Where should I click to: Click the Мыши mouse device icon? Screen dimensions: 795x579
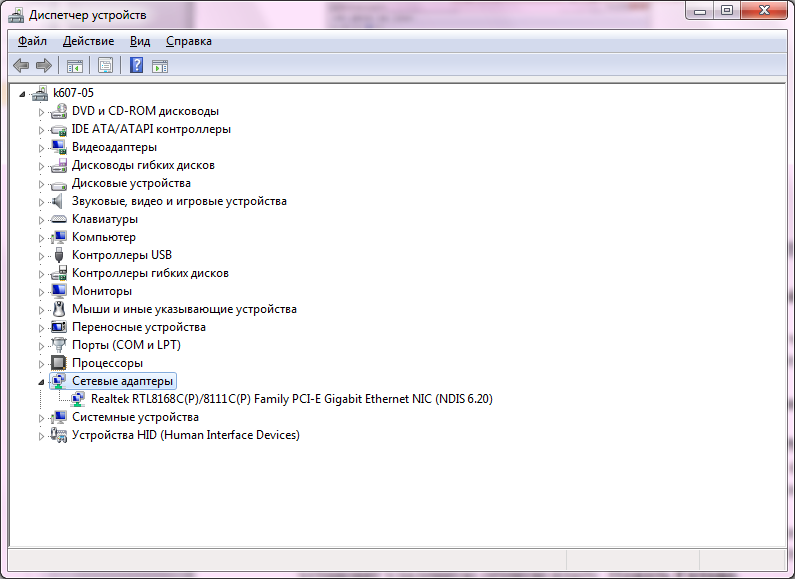click(59, 309)
